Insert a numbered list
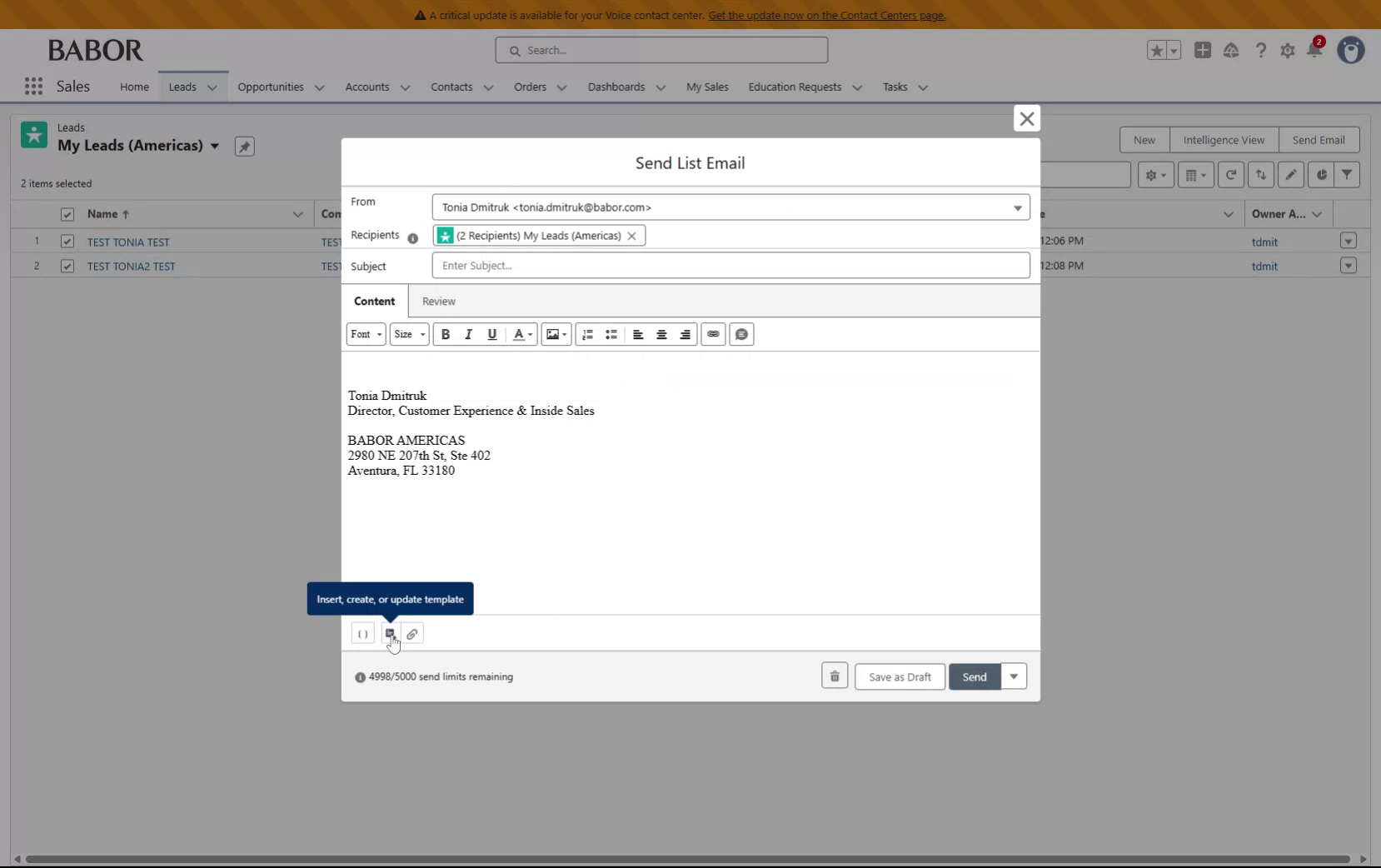The width and height of the screenshot is (1381, 868). (587, 334)
